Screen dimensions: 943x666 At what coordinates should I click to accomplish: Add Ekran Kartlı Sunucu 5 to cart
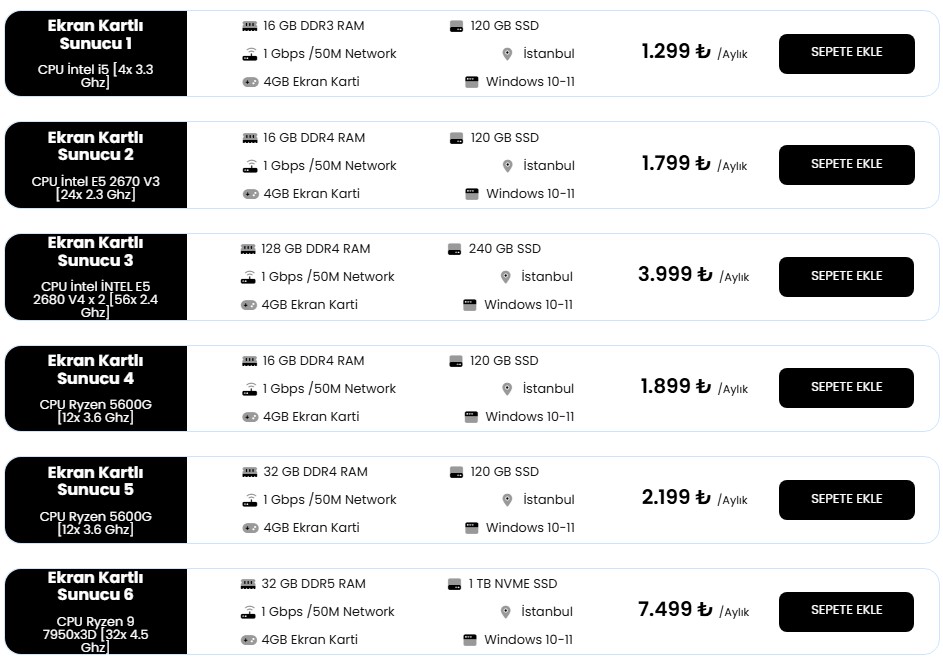pyautogui.click(x=846, y=499)
